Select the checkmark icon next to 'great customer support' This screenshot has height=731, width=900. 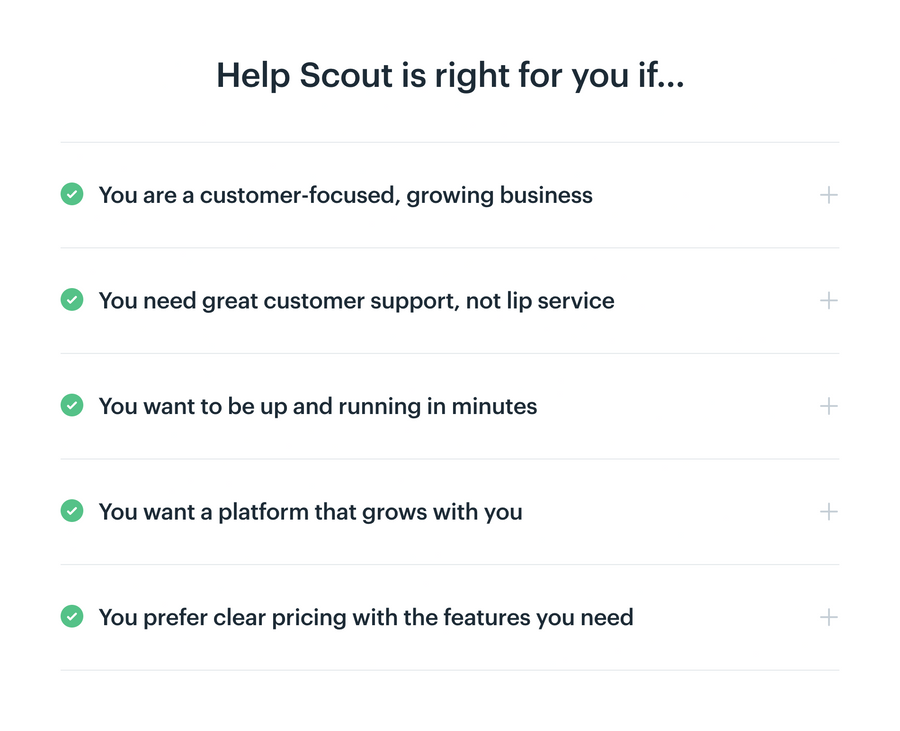(x=71, y=300)
